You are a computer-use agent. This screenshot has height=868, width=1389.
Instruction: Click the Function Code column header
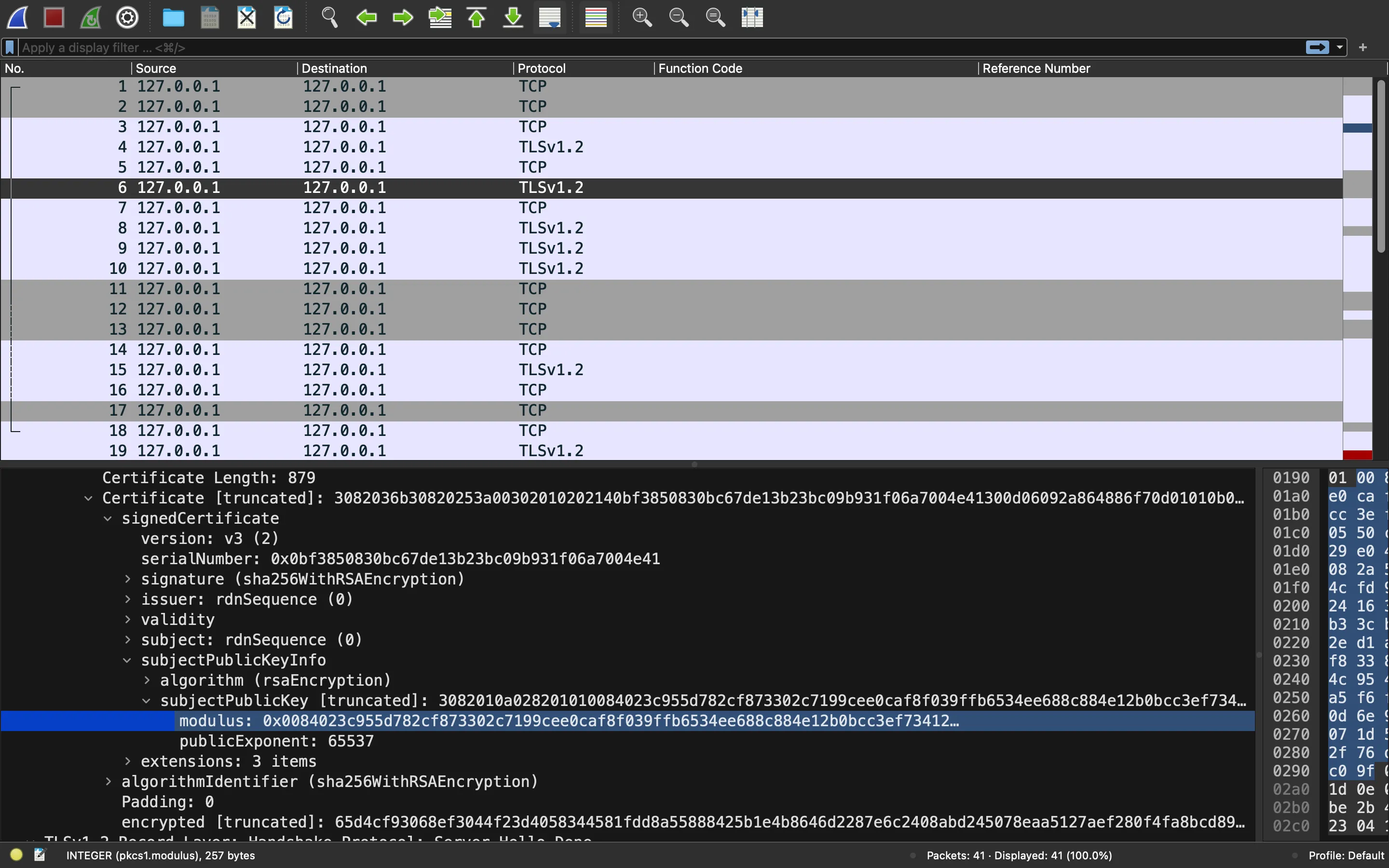click(x=816, y=68)
